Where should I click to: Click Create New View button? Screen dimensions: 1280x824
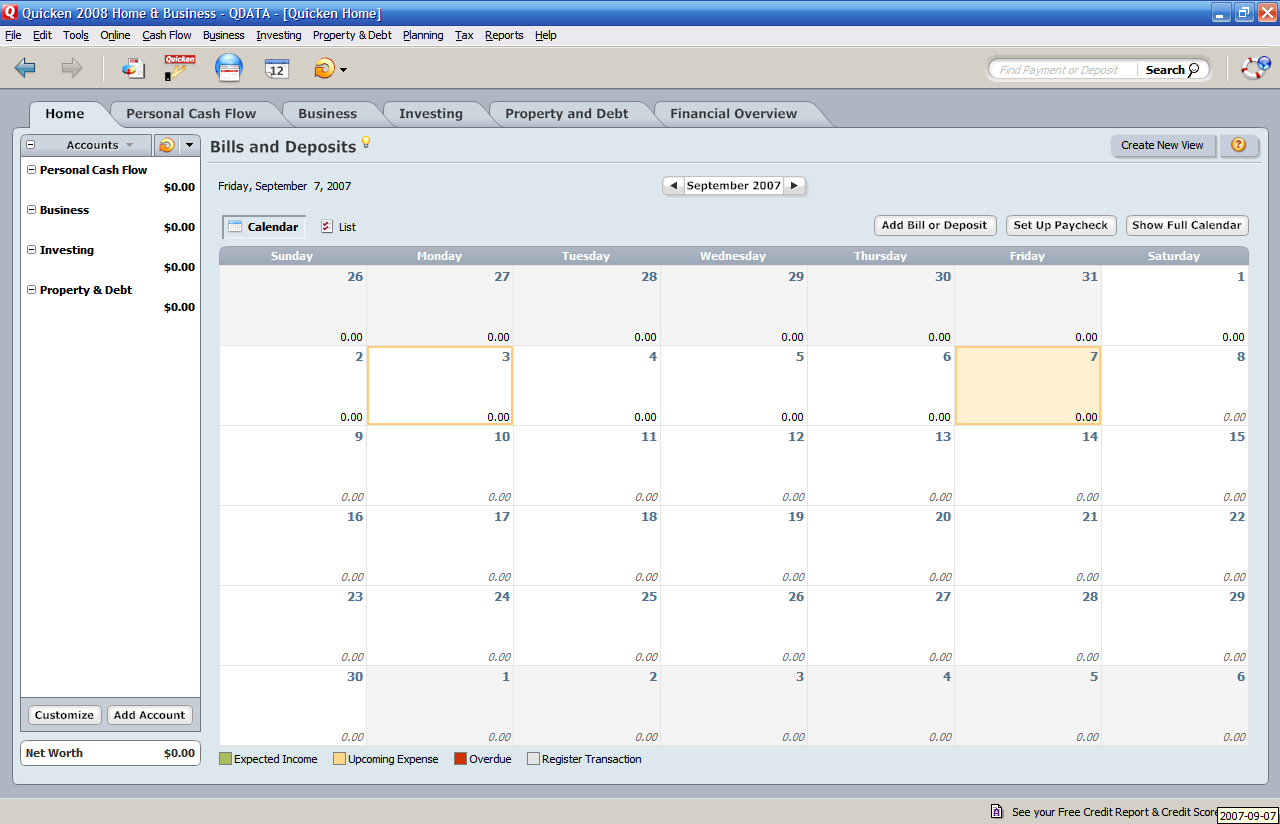1162,145
